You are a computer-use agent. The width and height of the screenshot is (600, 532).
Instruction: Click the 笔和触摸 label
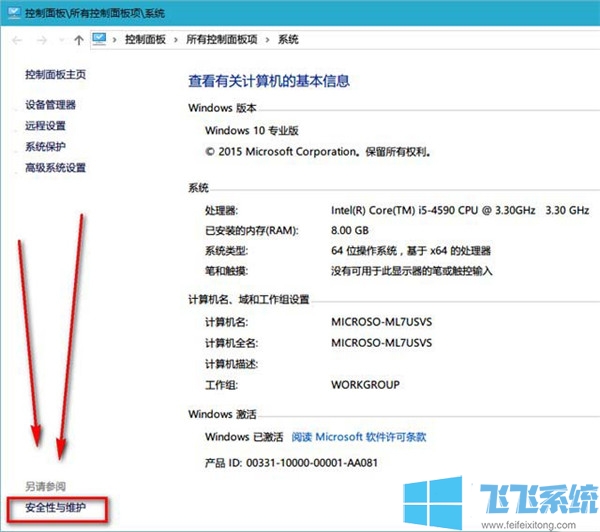coord(226,271)
